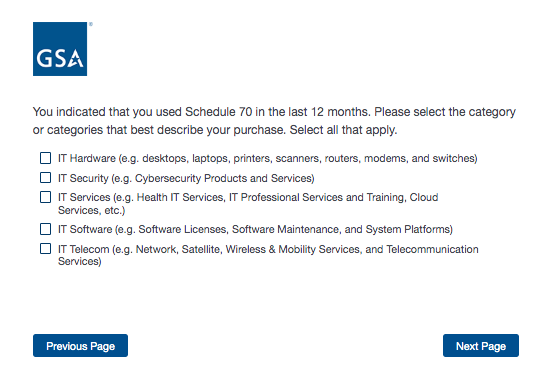Click the 'Schedule 70' text in the question

tap(218, 112)
